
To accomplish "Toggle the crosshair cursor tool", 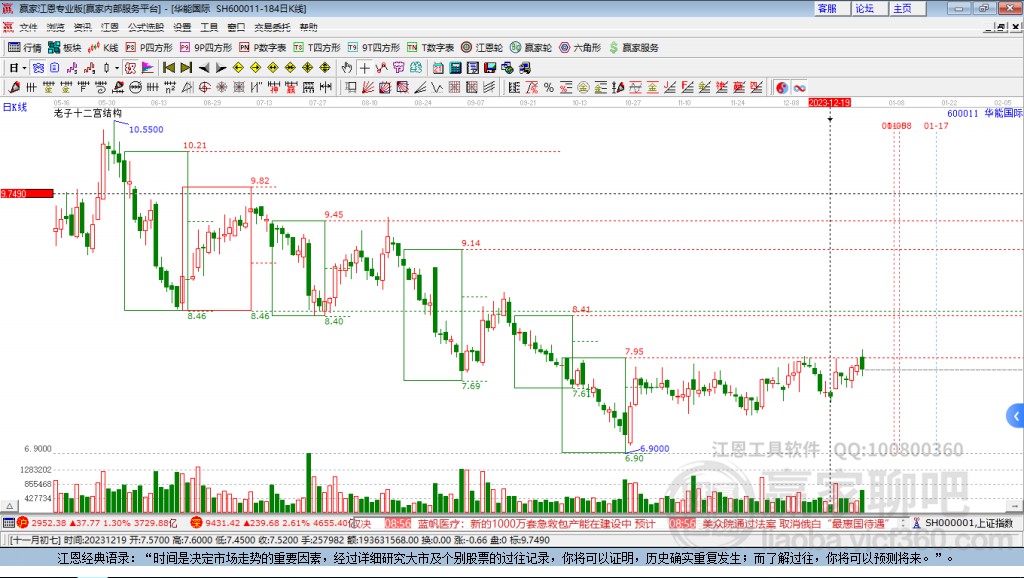I will coord(364,68).
